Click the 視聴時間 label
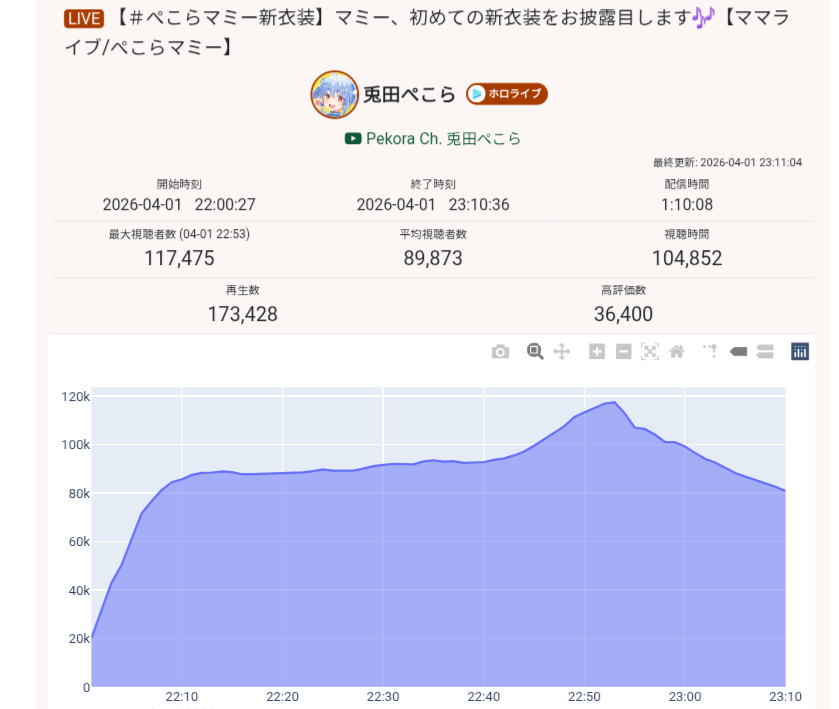 coord(687,234)
